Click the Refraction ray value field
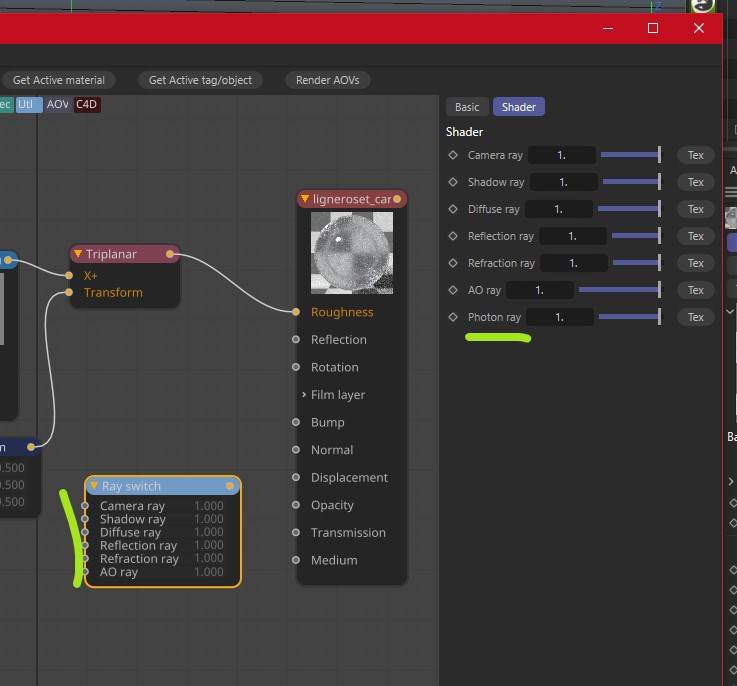The height and width of the screenshot is (686, 737). point(573,263)
